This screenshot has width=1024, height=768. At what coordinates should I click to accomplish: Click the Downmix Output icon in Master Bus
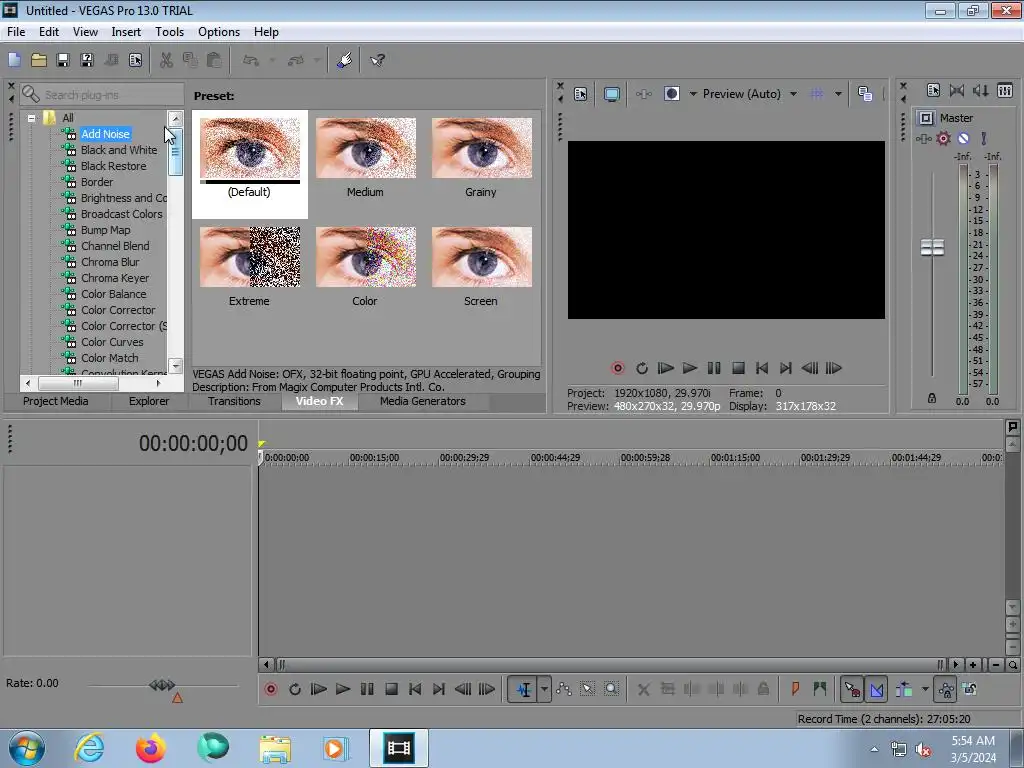pos(957,91)
